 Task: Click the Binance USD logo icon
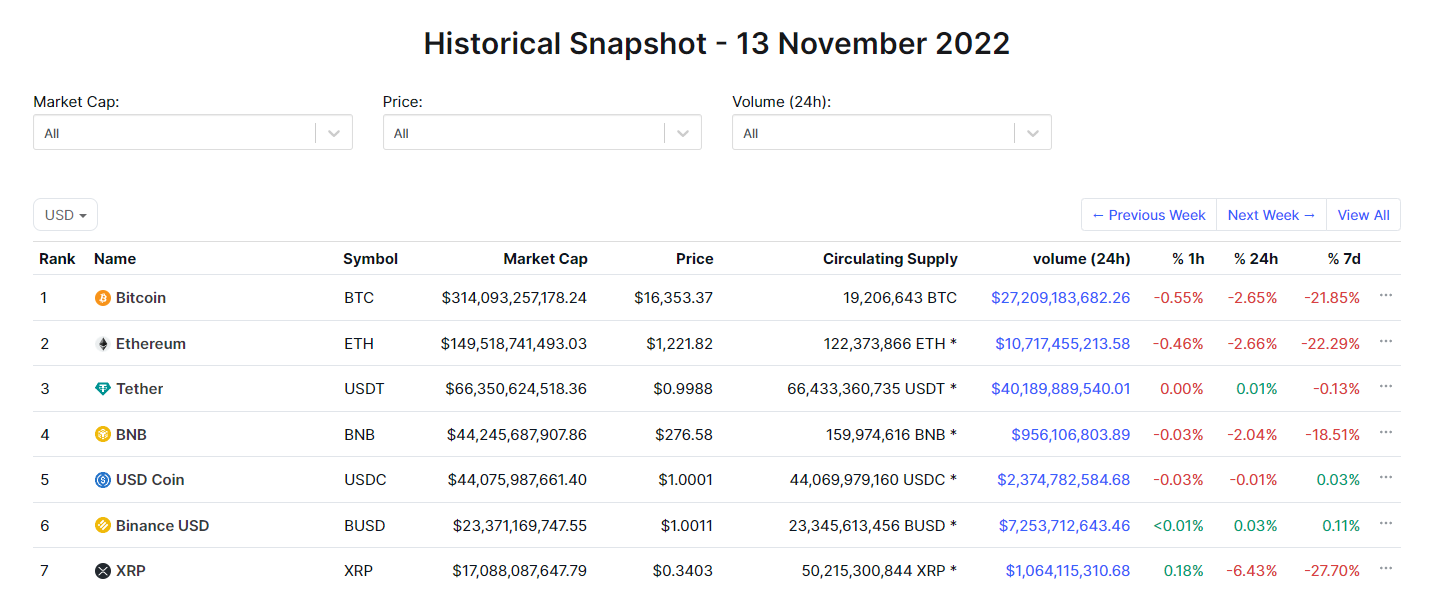(x=102, y=526)
